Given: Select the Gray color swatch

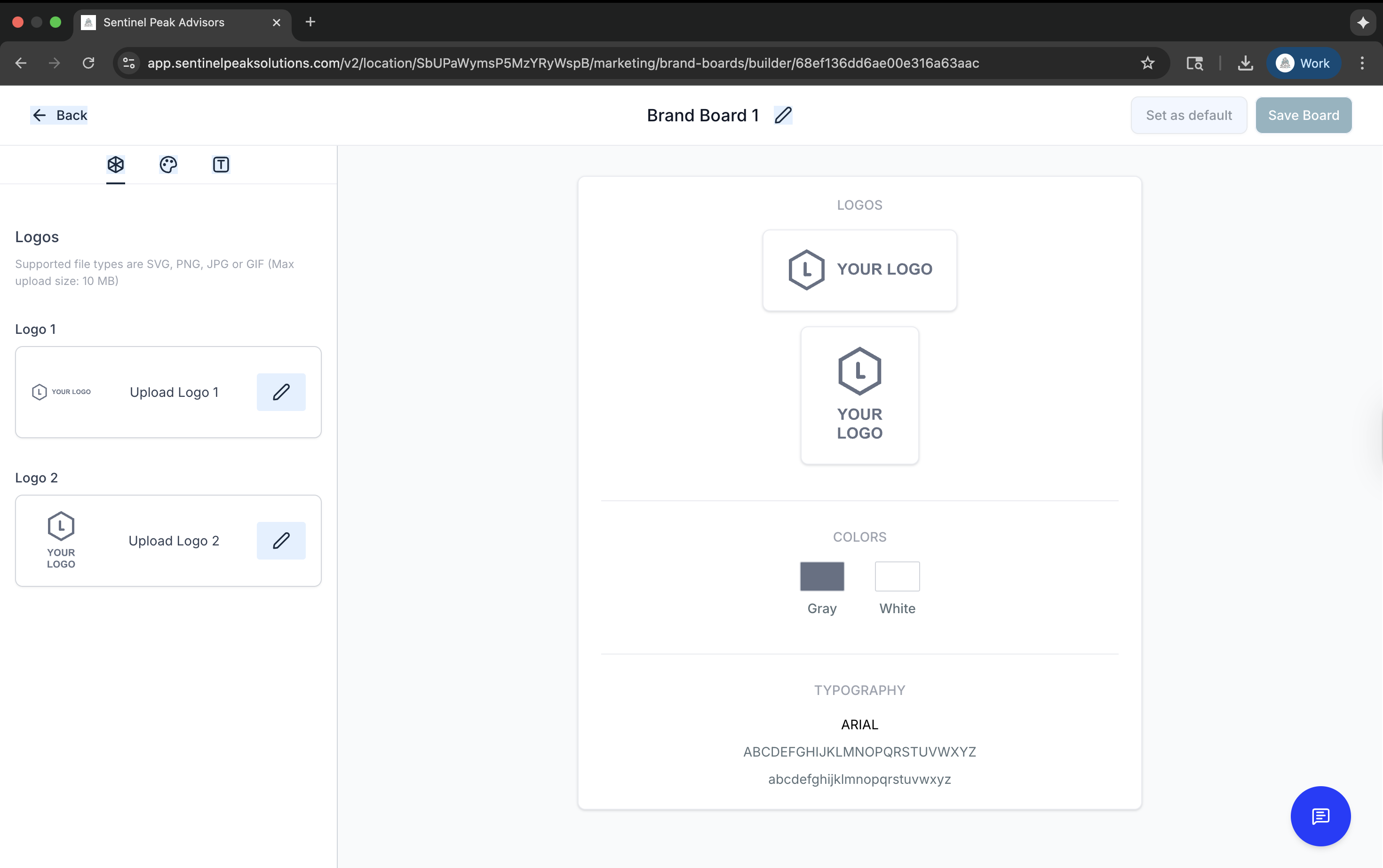Looking at the screenshot, I should click(822, 576).
